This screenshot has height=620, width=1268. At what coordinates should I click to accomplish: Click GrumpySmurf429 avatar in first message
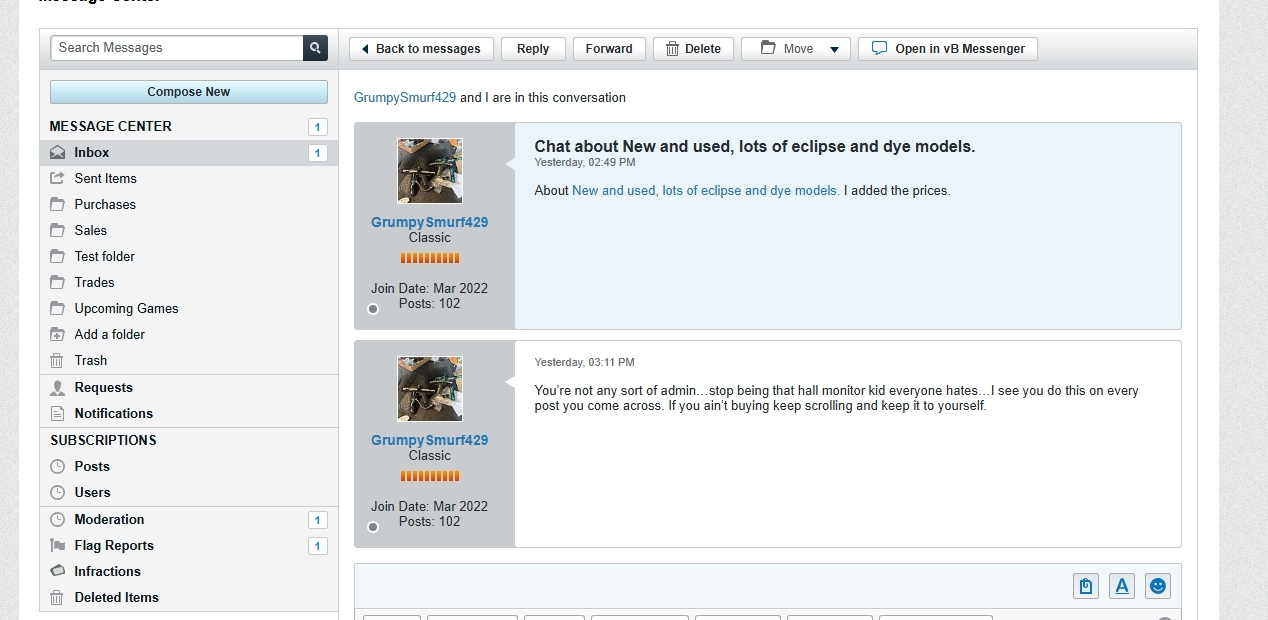click(430, 171)
